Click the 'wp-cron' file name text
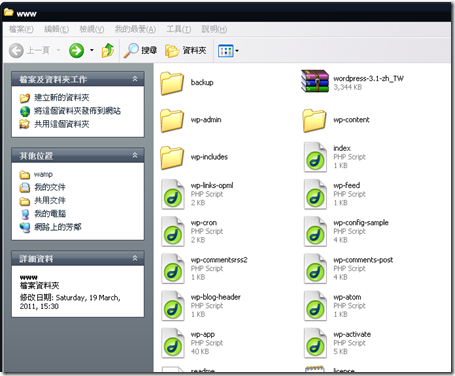455x376 pixels. tap(204, 222)
